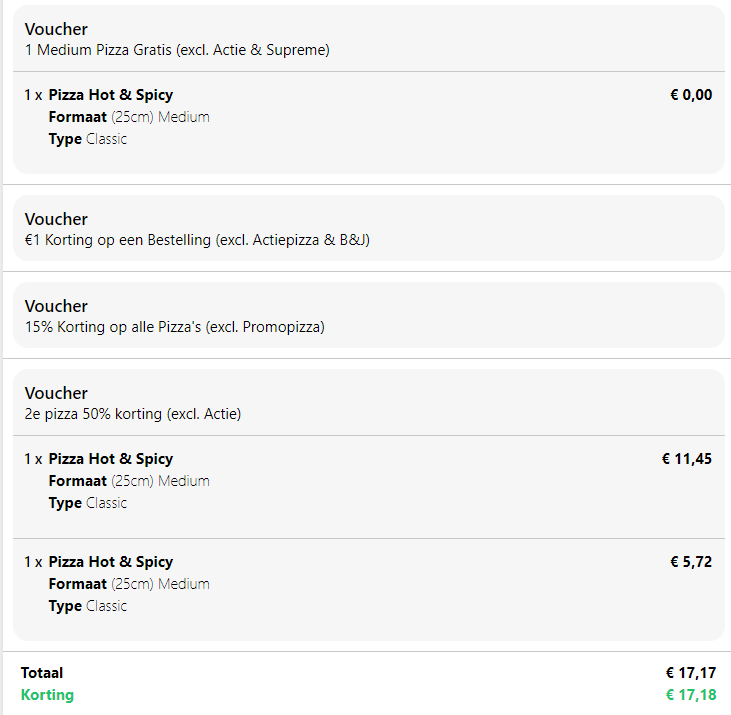Click the Formaat line of the € 11,45 pizza
The image size is (731, 715).
click(129, 481)
